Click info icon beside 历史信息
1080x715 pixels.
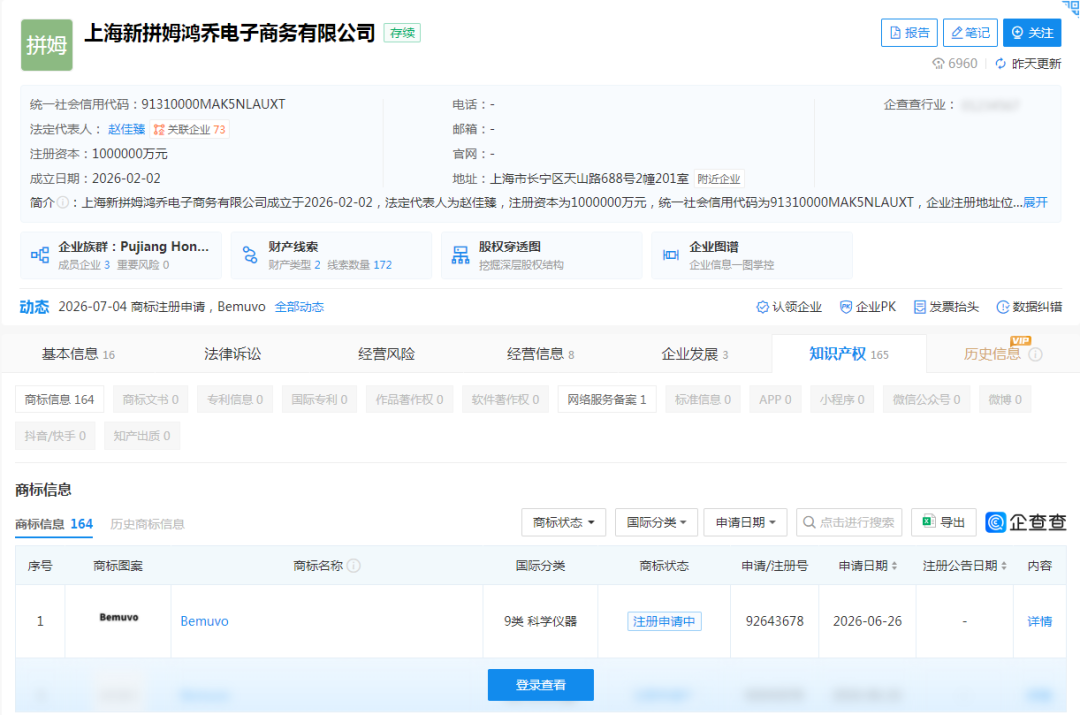point(1035,355)
